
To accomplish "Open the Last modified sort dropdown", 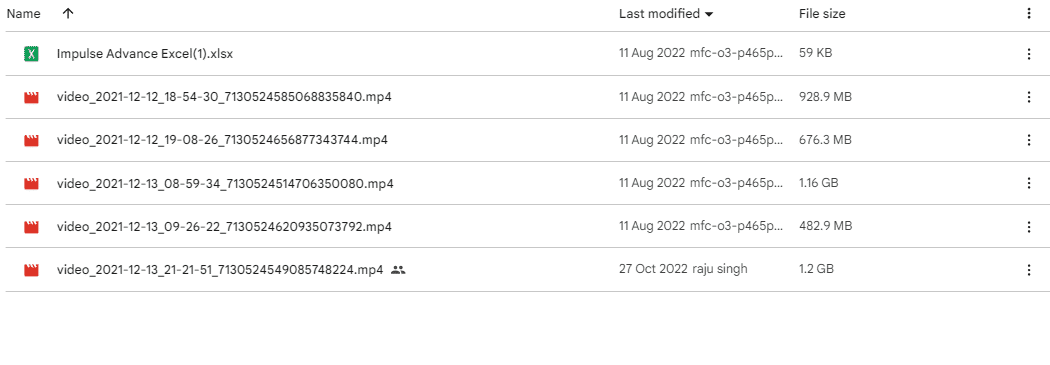I will click(x=666, y=13).
